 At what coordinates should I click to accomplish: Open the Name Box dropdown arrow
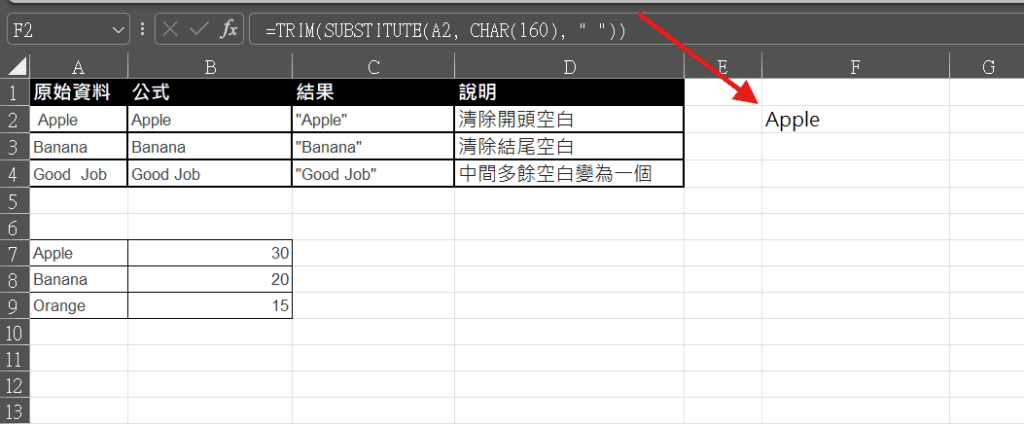[120, 30]
